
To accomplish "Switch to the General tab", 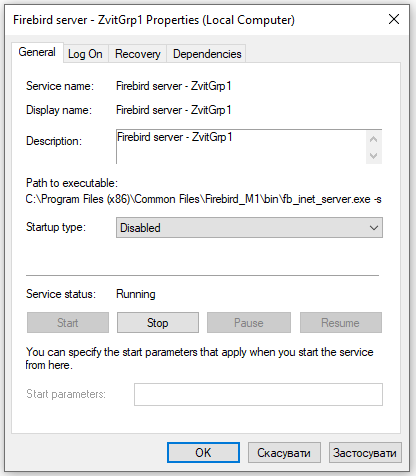I will click(37, 52).
